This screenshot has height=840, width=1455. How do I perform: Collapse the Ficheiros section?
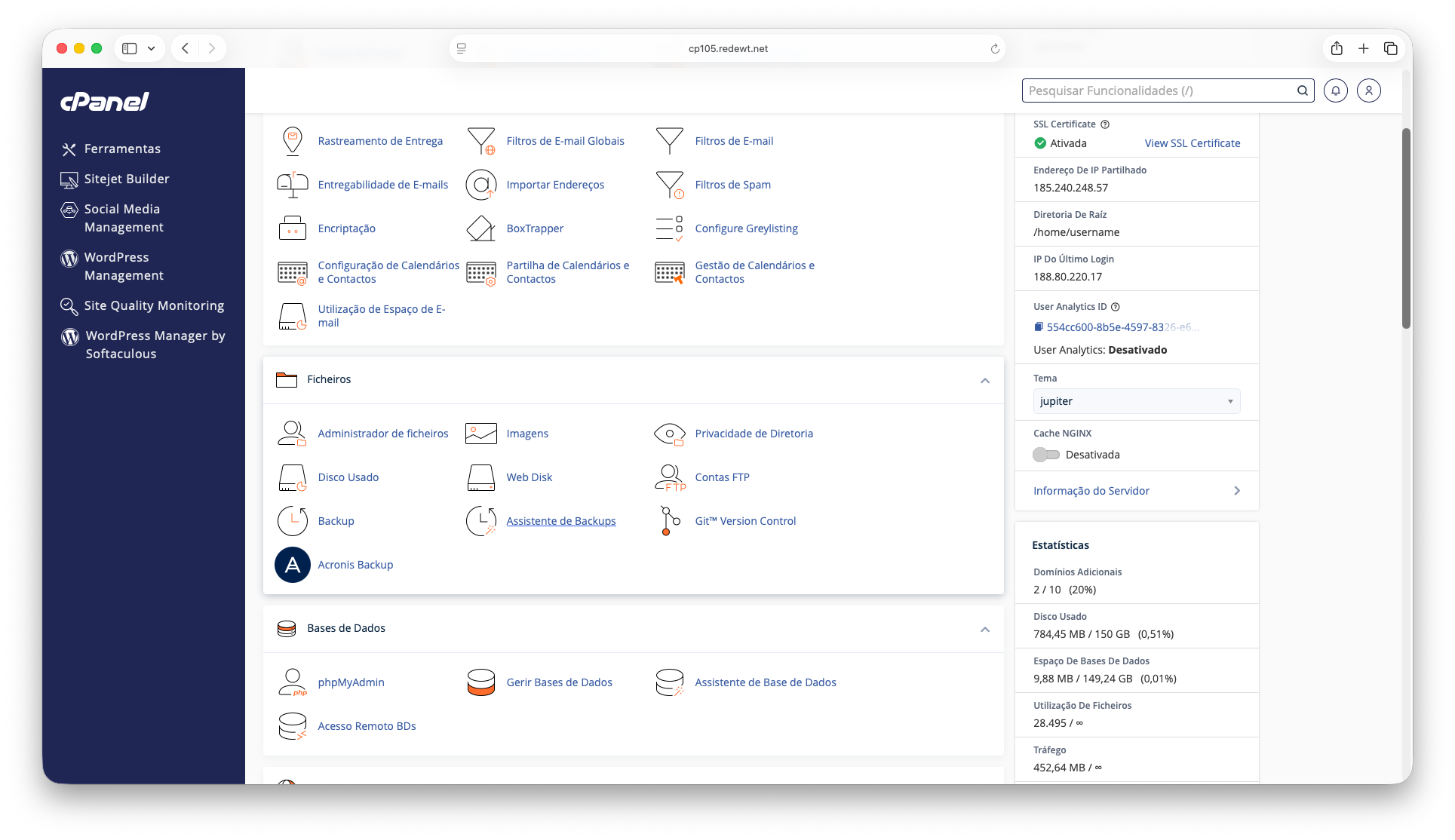tap(984, 381)
